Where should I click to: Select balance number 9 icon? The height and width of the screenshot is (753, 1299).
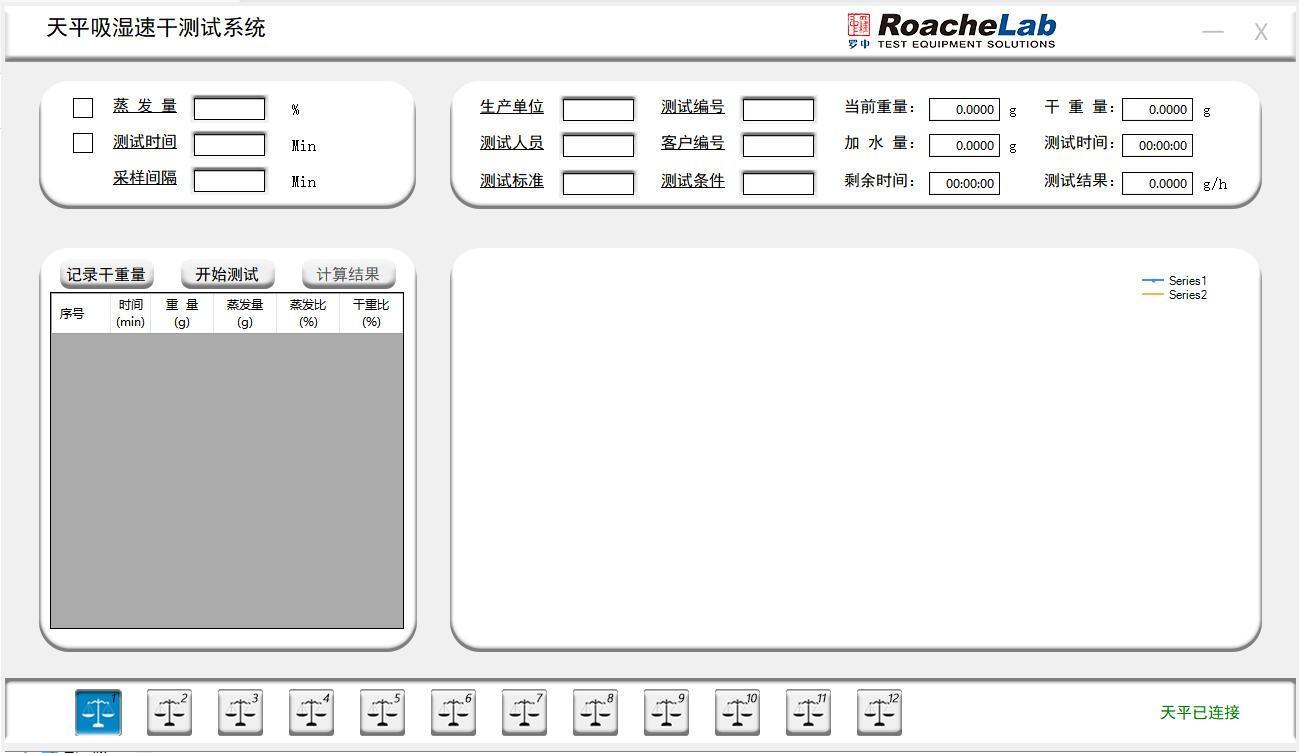pyautogui.click(x=666, y=712)
